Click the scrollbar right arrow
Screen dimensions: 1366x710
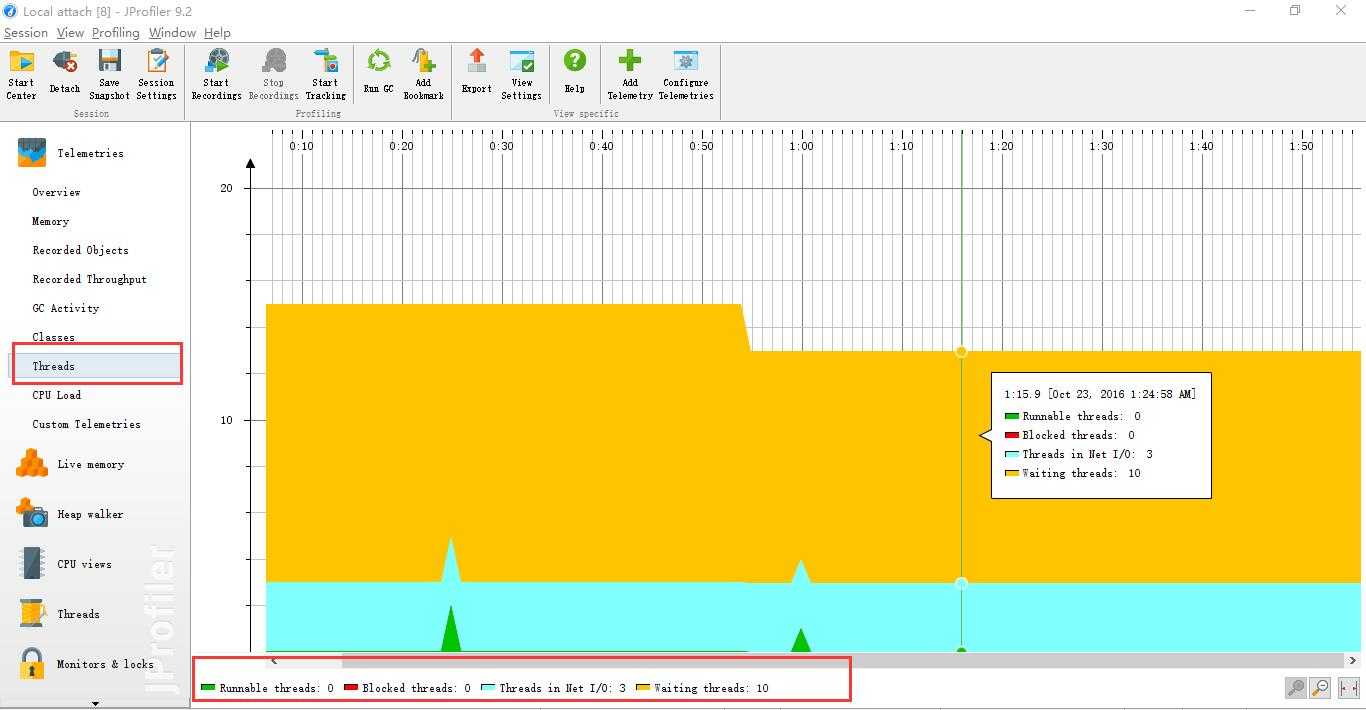tap(1353, 660)
